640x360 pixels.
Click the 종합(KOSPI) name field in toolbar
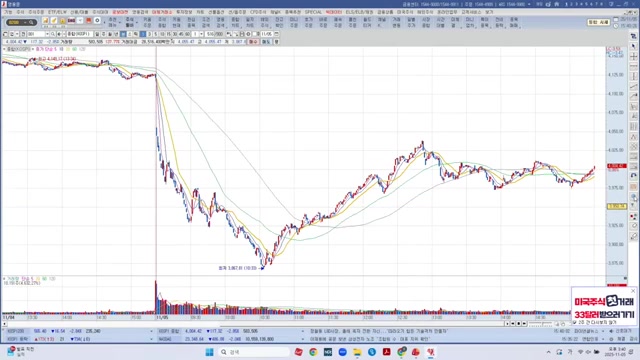(80, 34)
